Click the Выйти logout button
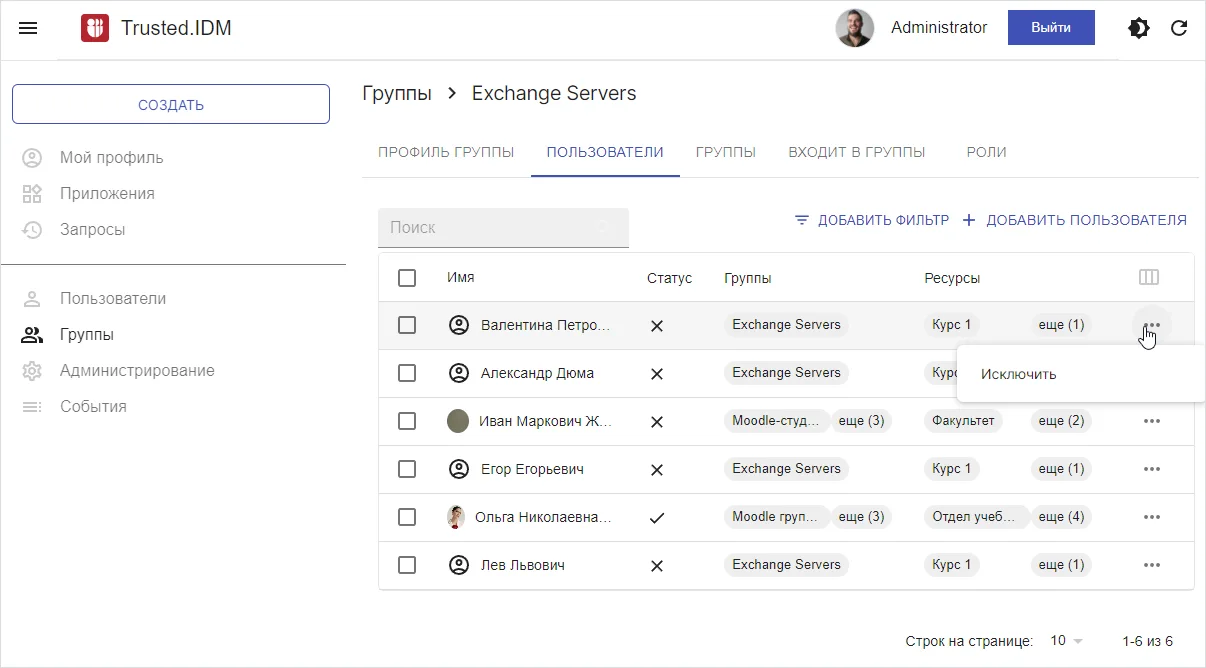 tap(1050, 28)
